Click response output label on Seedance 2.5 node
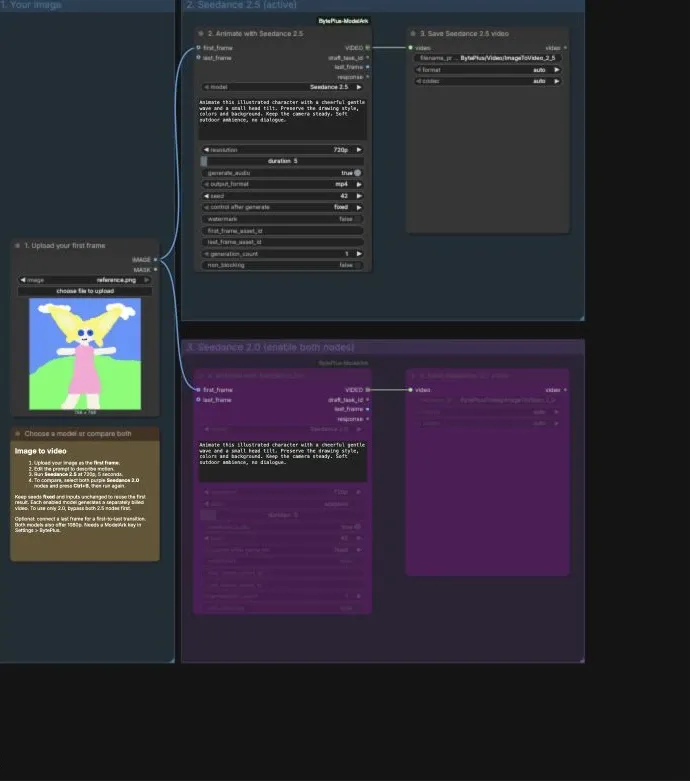Image resolution: width=690 pixels, height=781 pixels. [x=350, y=77]
